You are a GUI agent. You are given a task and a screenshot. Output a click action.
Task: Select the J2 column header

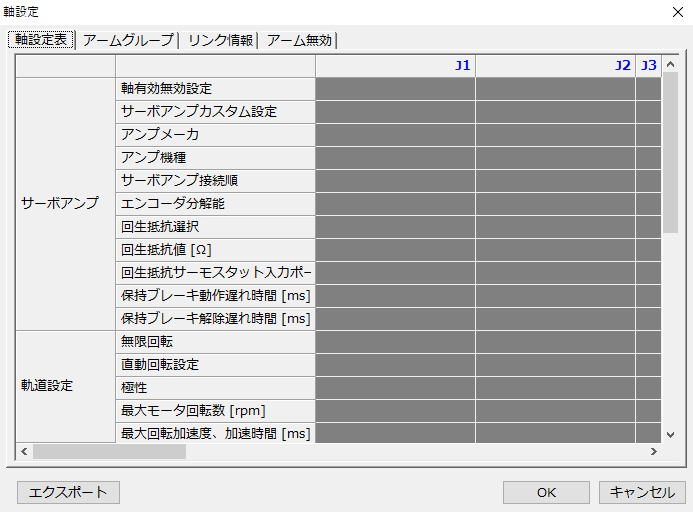[x=555, y=65]
